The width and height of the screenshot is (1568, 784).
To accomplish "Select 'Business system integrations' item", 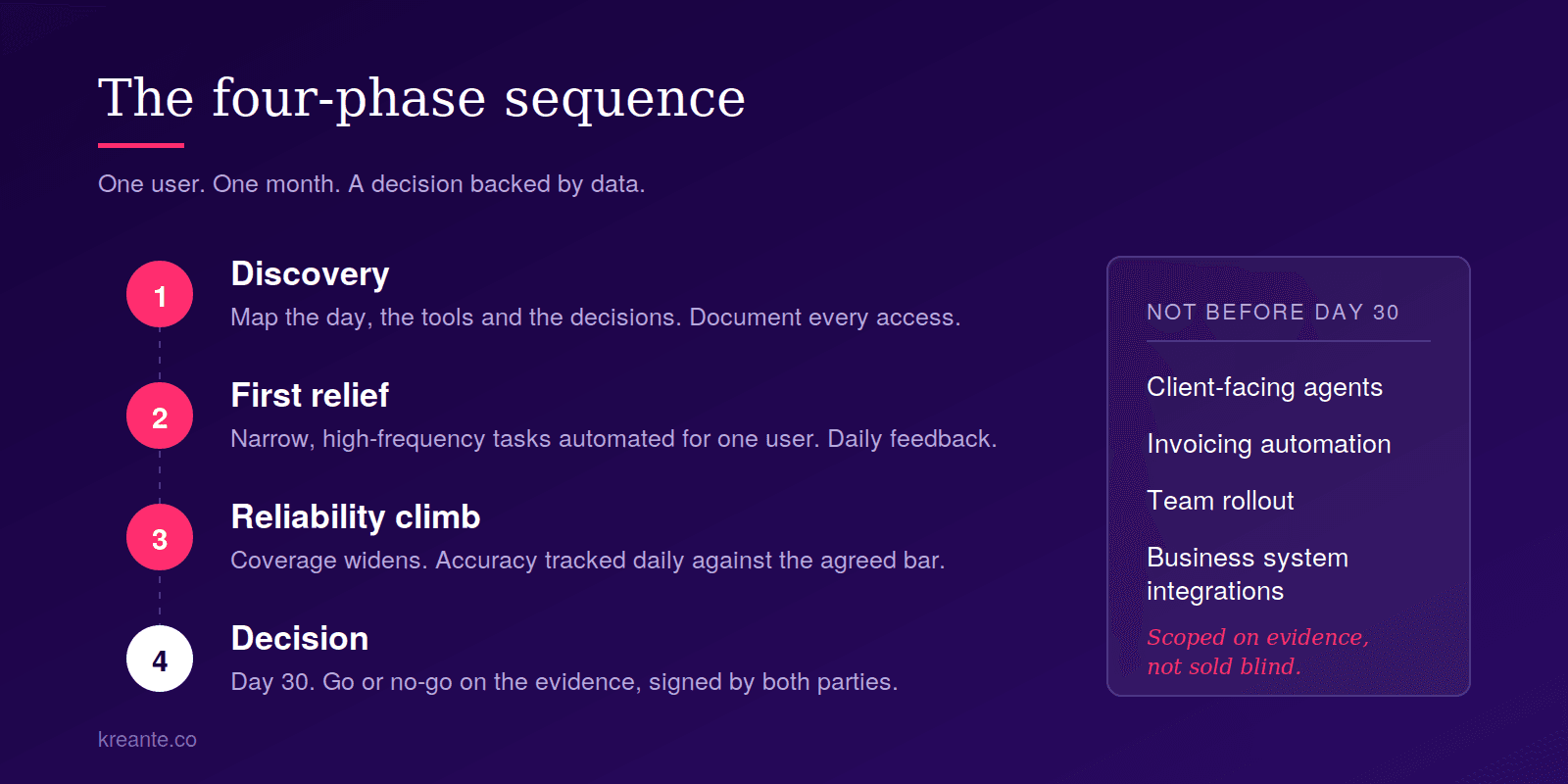I will click(1248, 574).
